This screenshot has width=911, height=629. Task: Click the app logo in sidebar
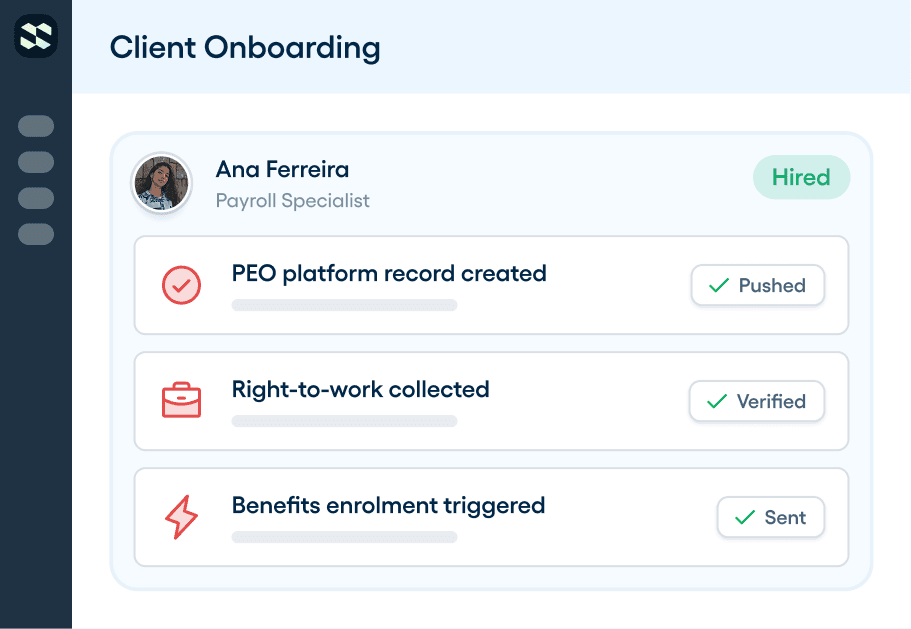pyautogui.click(x=36, y=36)
